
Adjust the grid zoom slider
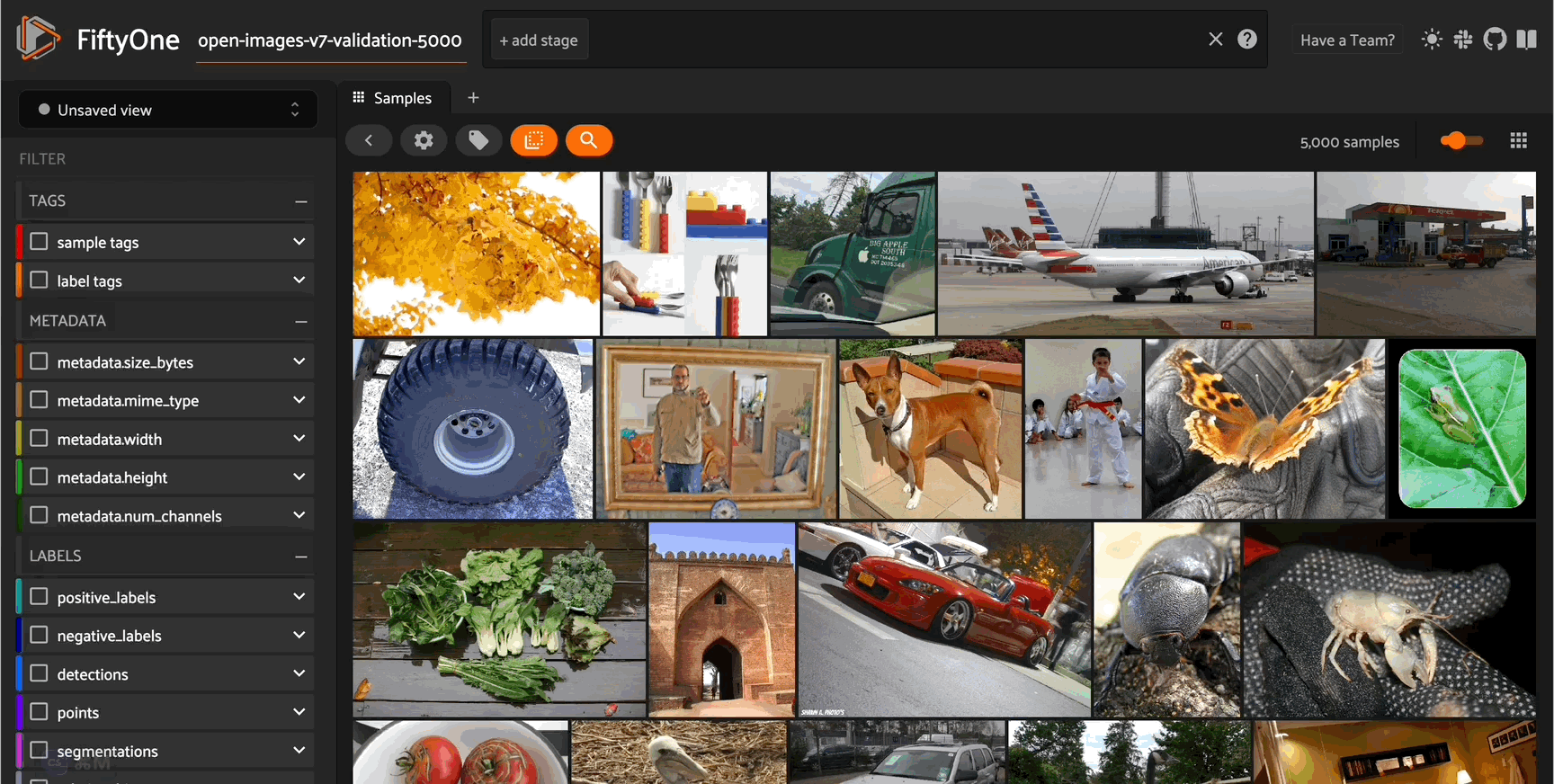tap(1461, 140)
